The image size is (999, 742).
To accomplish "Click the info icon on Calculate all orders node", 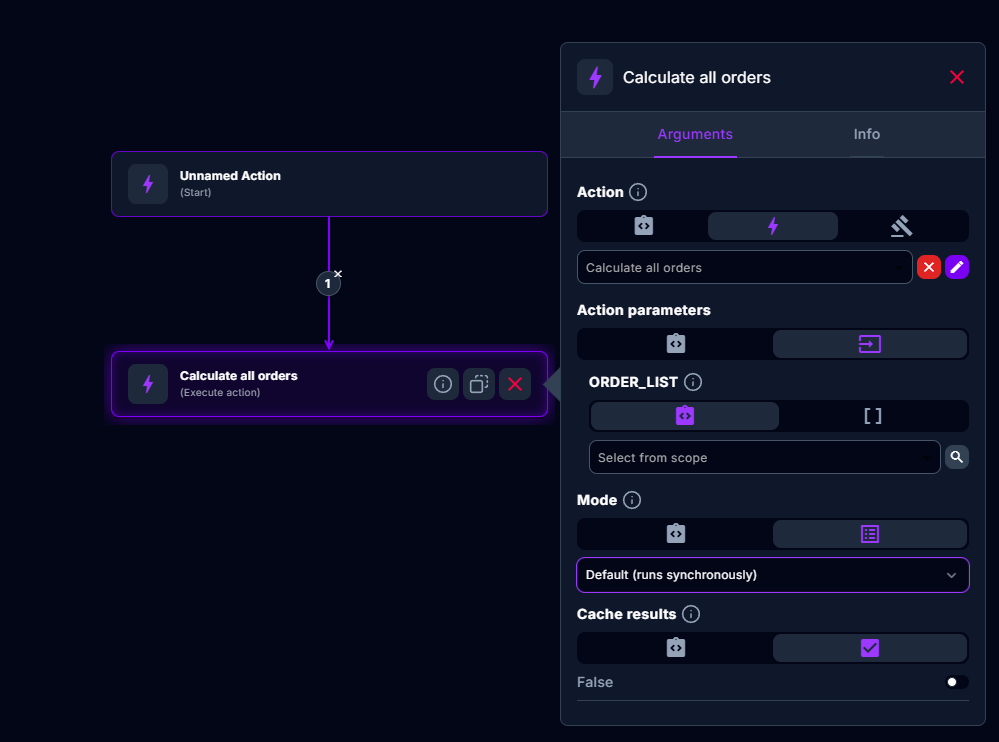I will tap(443, 384).
